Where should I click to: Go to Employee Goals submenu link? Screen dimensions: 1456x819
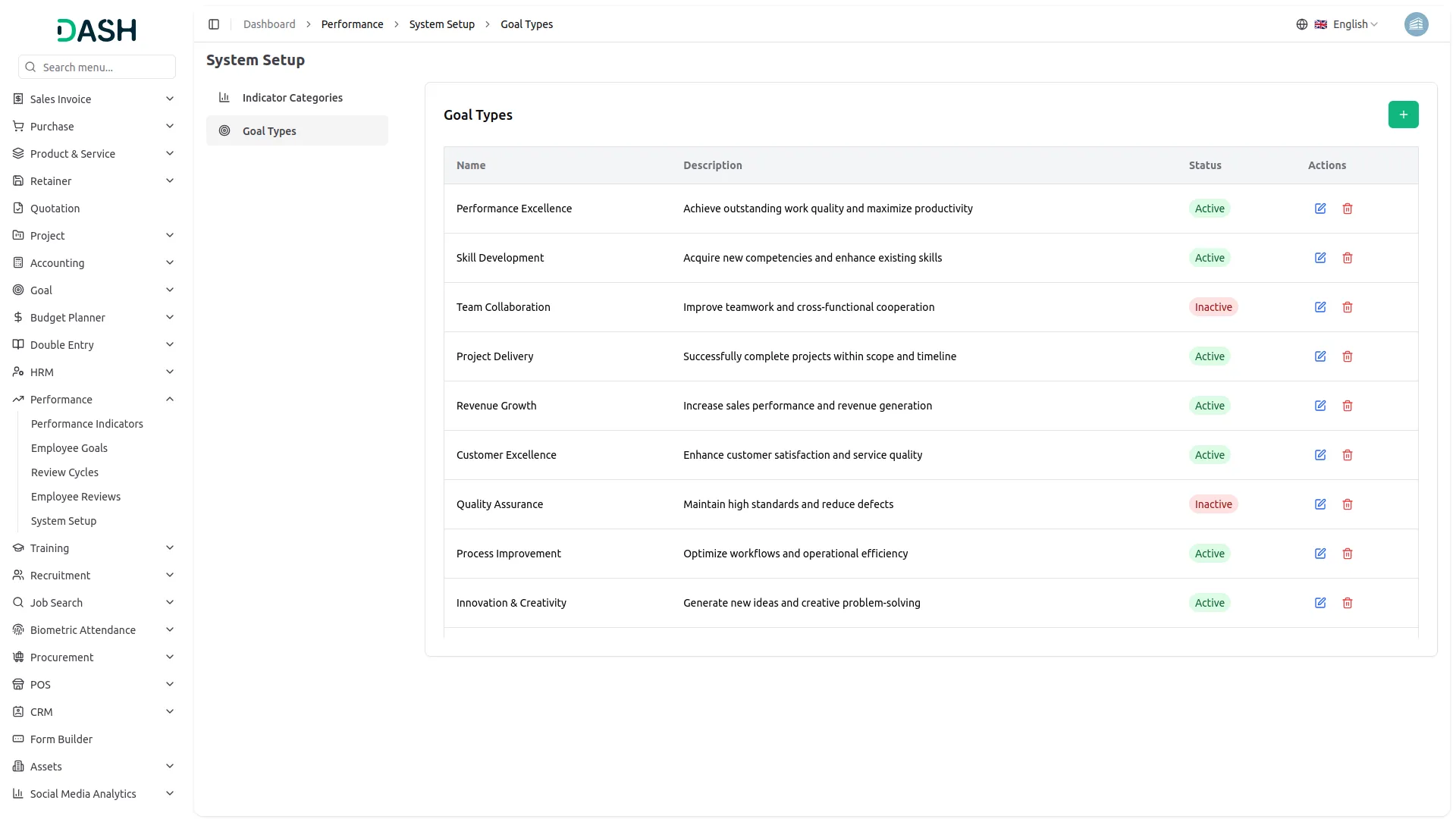(69, 448)
